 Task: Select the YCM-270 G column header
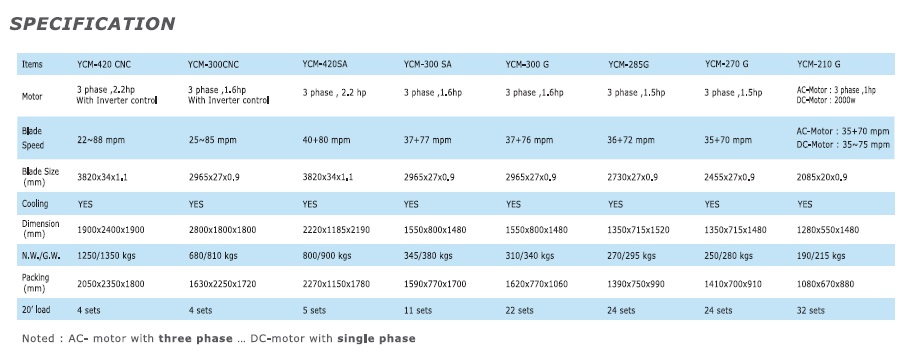pos(726,64)
